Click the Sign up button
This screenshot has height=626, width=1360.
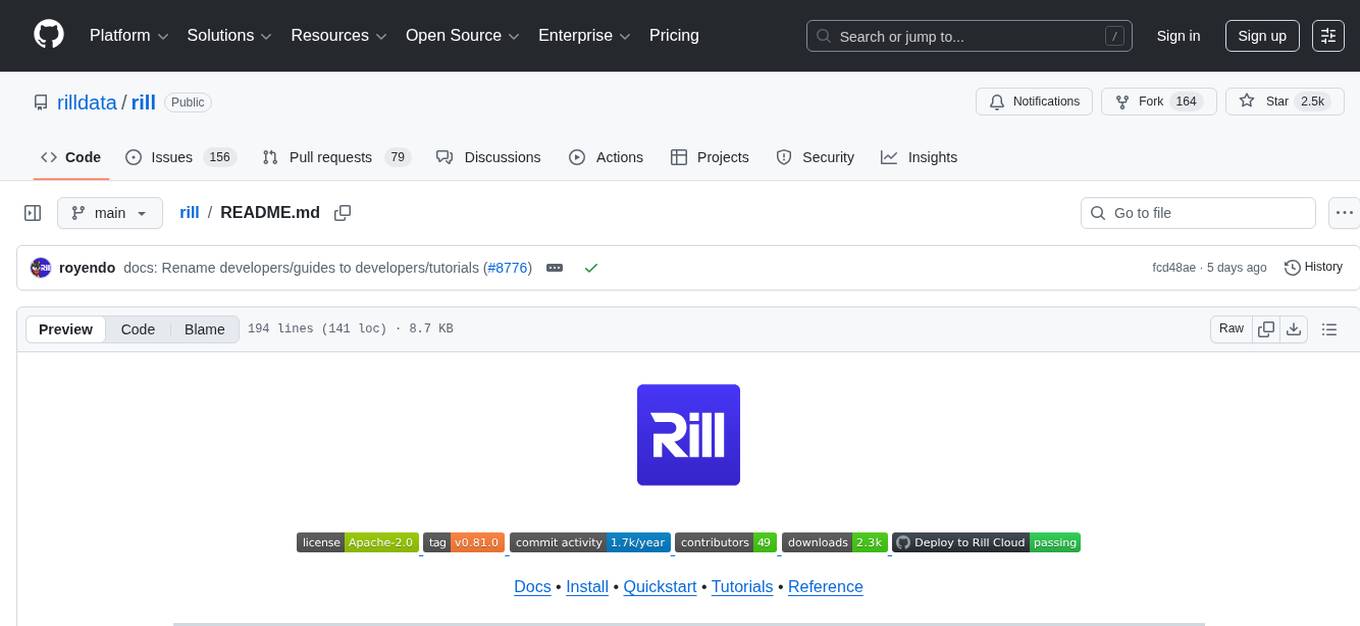click(x=1261, y=35)
